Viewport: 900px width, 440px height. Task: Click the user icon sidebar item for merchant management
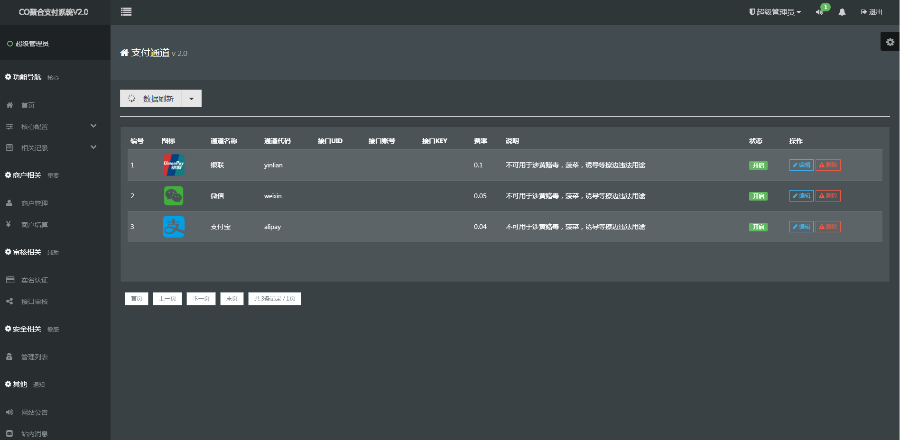click(9, 203)
